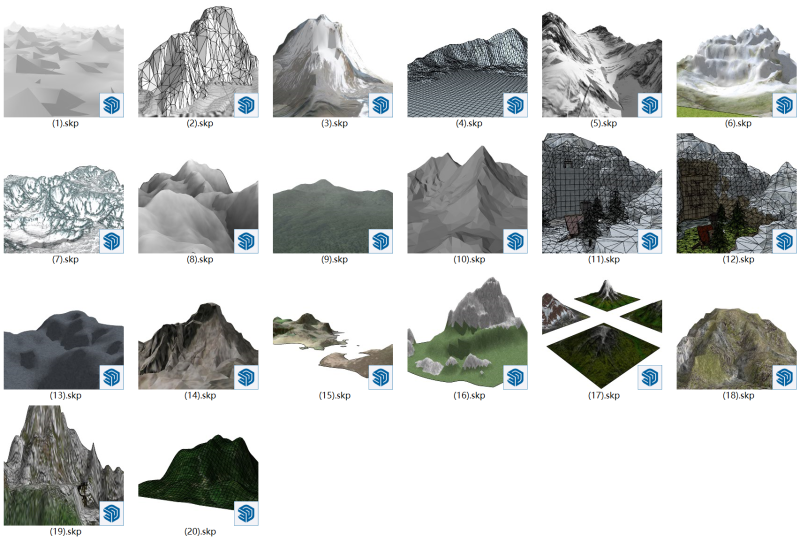Screen dimensions: 800x542
Task: Select the (10).skp low-poly grey peaks thumbnail
Action: coord(467,199)
